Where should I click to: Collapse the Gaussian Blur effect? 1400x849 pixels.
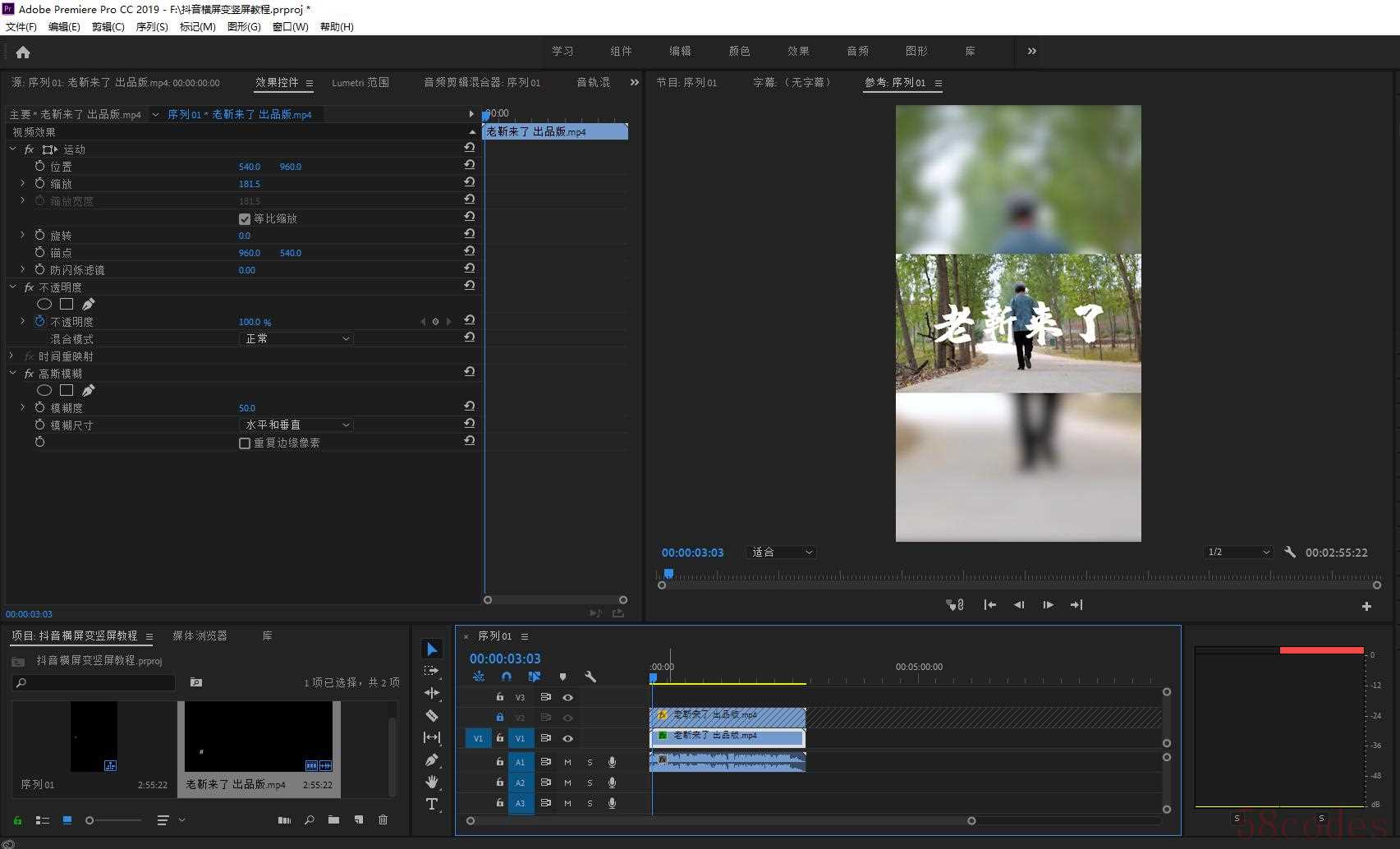[x=12, y=374]
